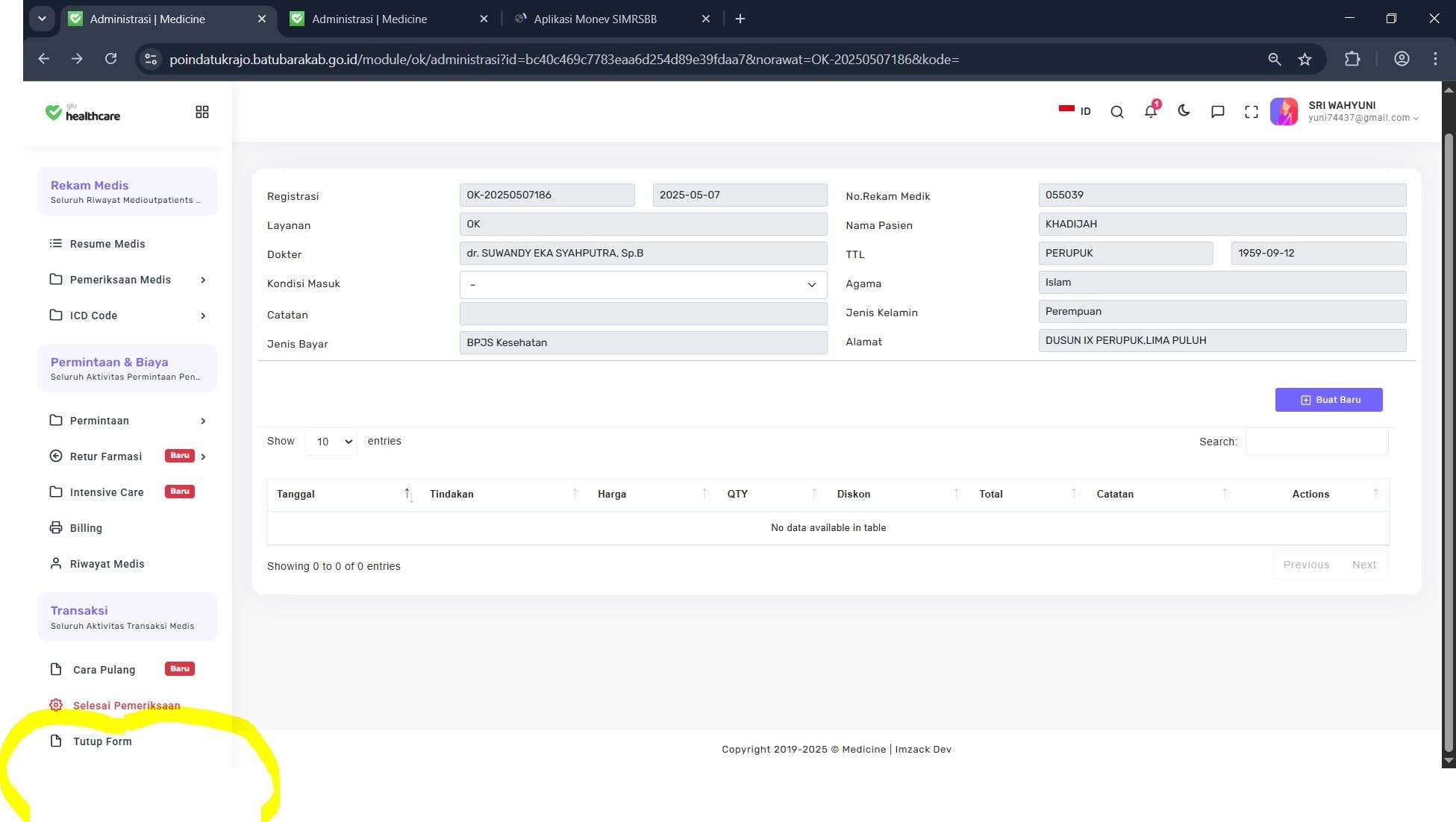Screen dimensions: 1456x822
Task: Go forward in browser history
Action: pos(77,59)
